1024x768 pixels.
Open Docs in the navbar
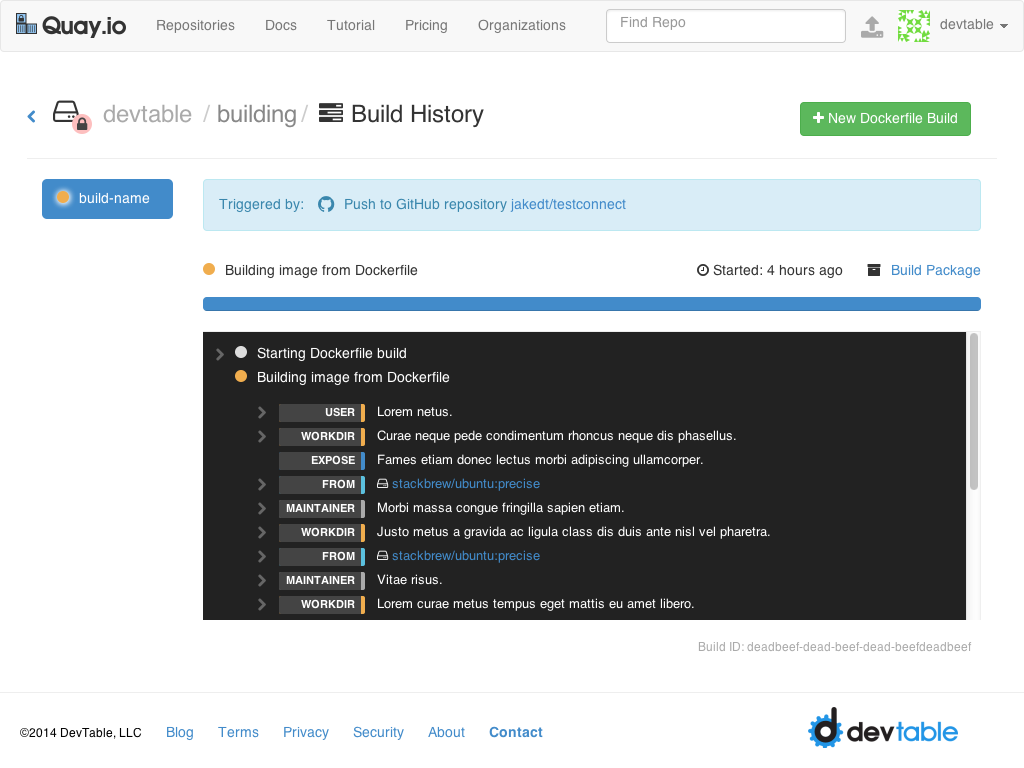point(281,25)
